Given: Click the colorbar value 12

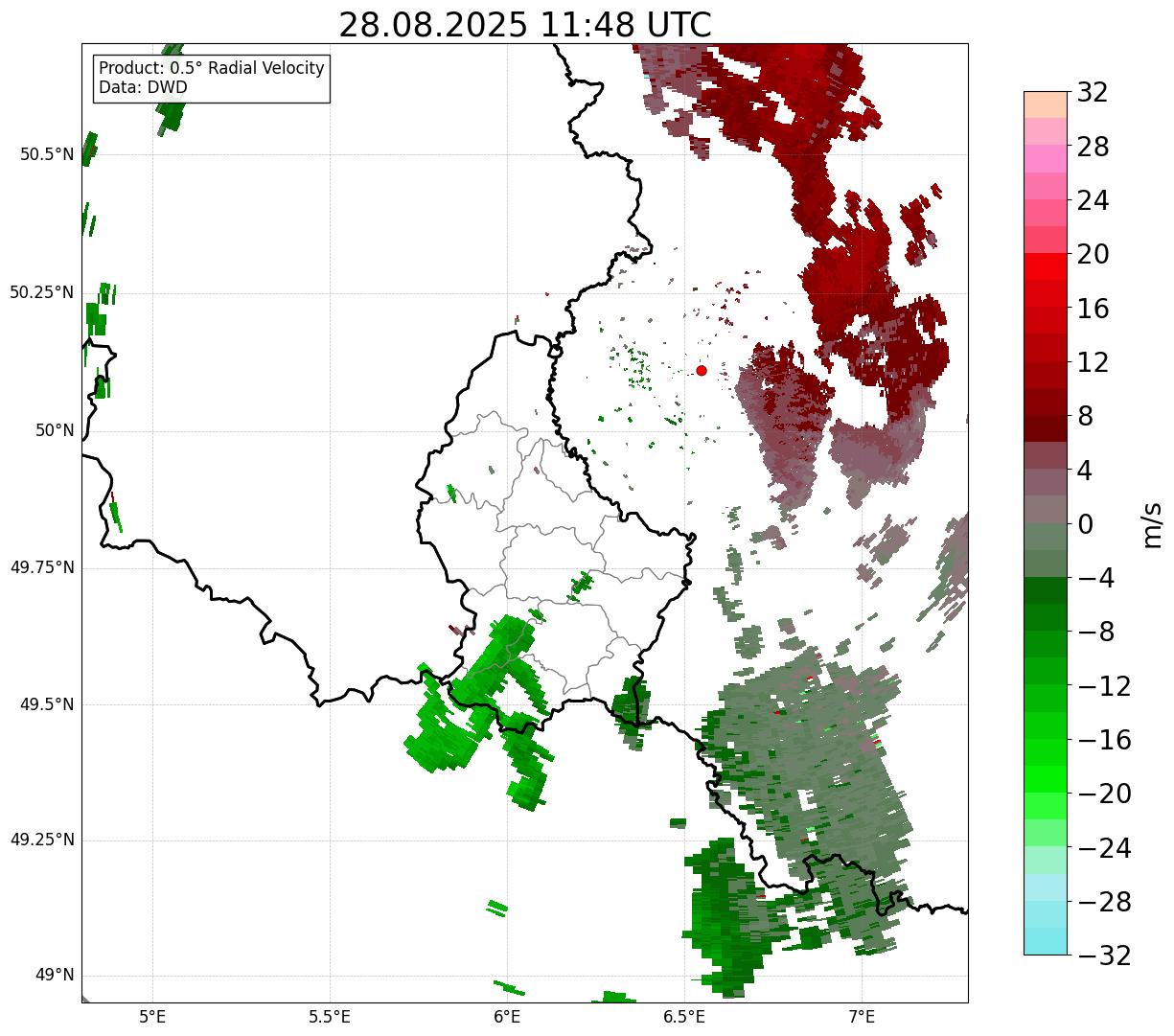Looking at the screenshot, I should [x=1093, y=362].
